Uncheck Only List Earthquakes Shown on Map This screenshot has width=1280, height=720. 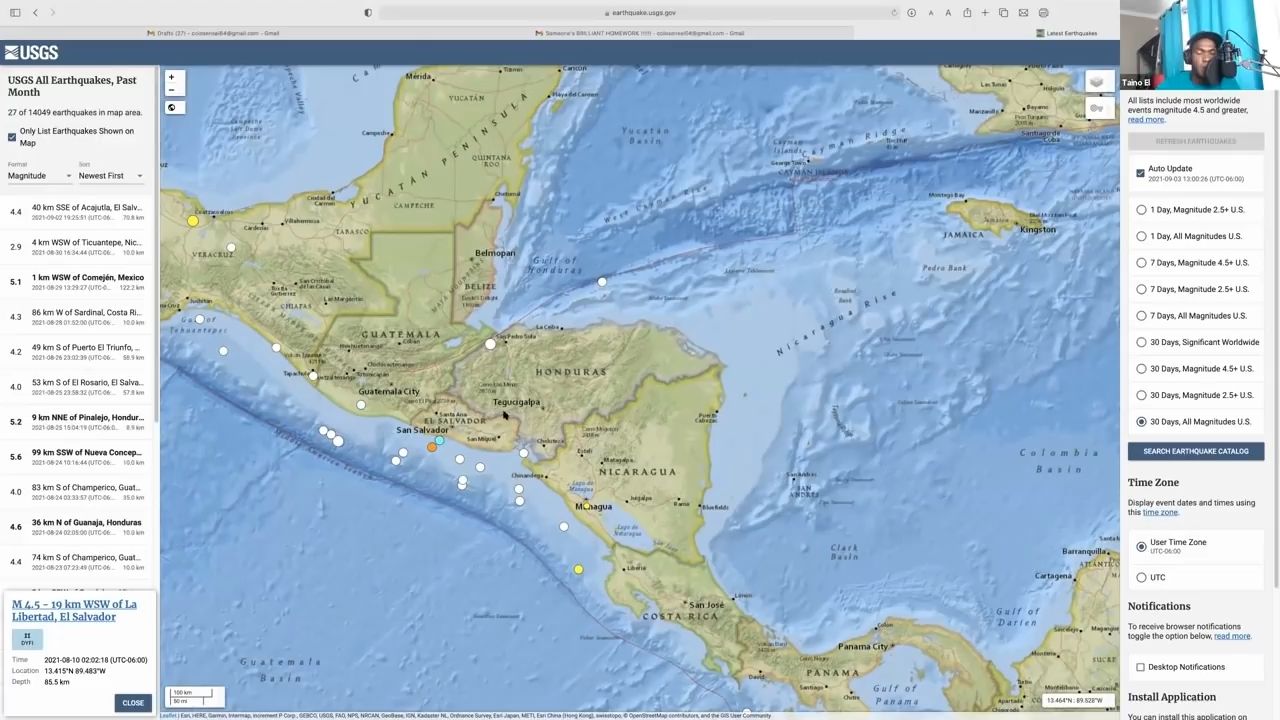(12, 137)
